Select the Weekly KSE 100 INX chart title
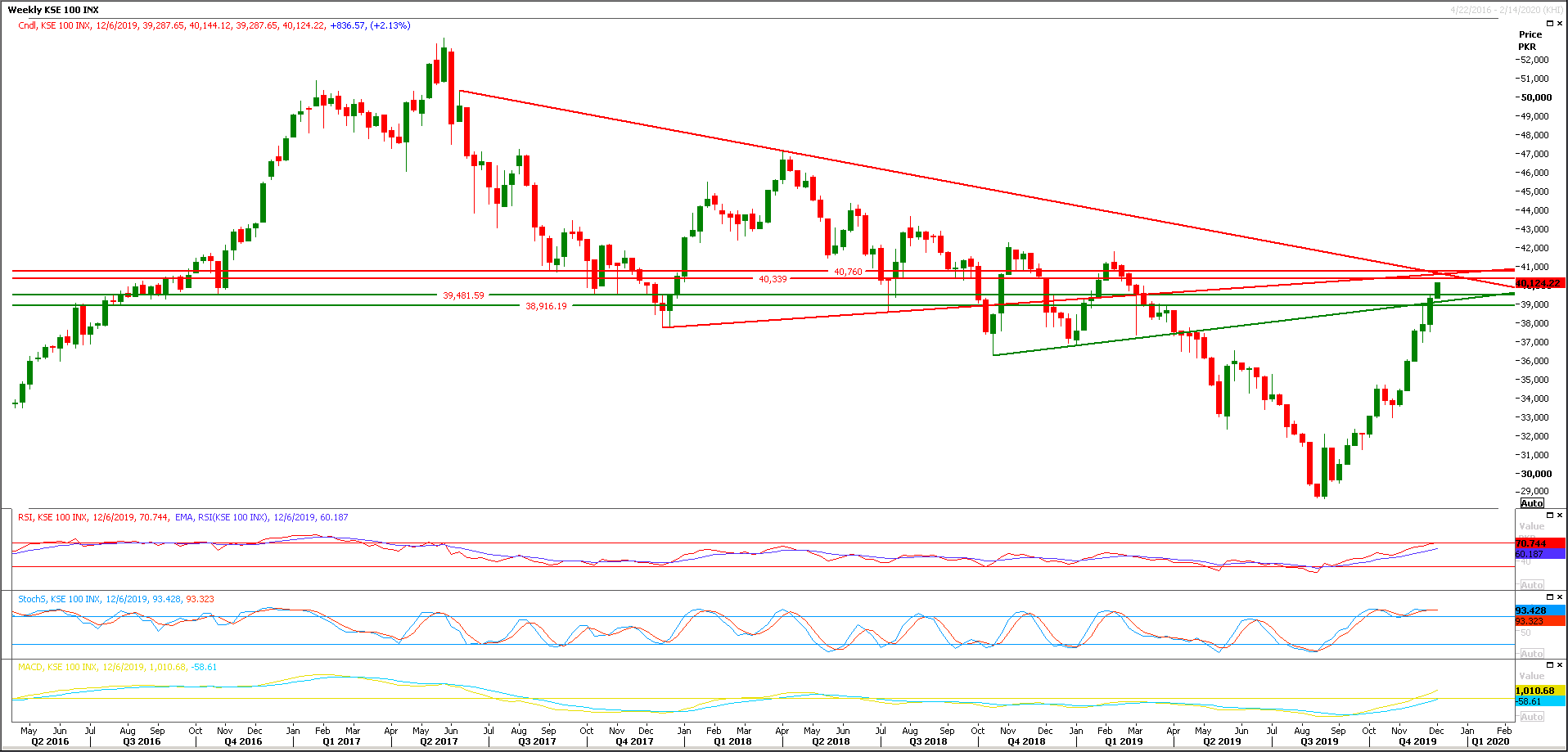The height and width of the screenshot is (752, 1568). click(53, 10)
